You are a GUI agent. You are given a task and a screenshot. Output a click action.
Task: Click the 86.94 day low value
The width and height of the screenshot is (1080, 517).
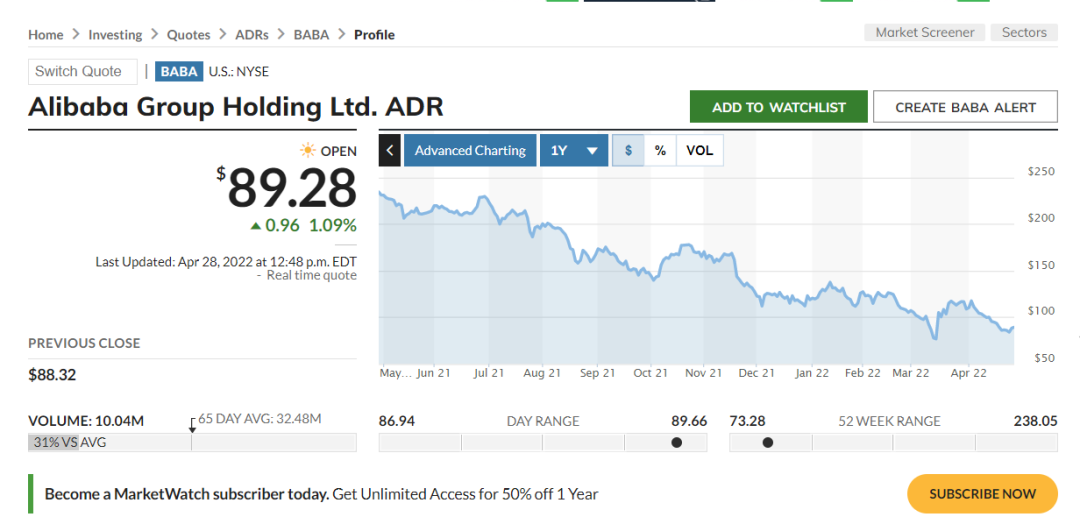[397, 421]
